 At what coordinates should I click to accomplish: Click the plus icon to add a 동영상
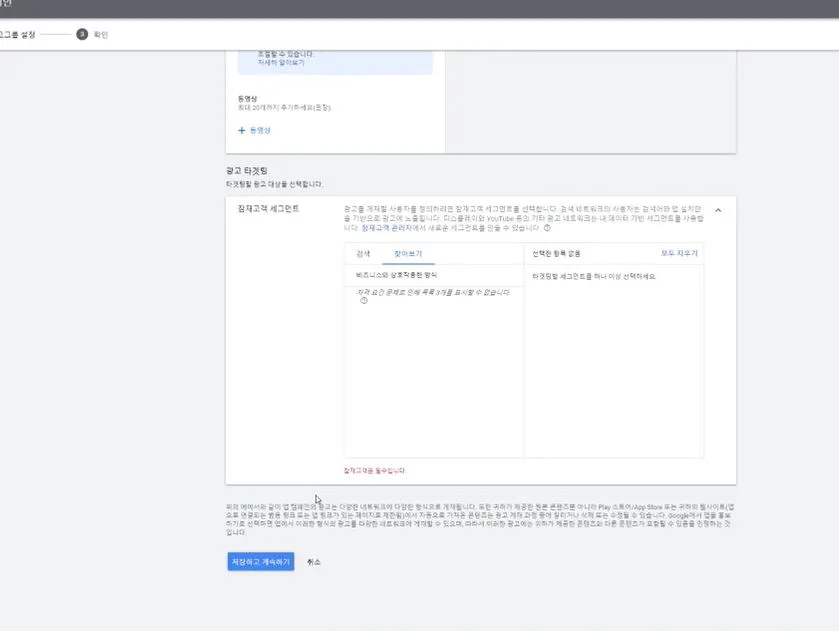[240, 131]
